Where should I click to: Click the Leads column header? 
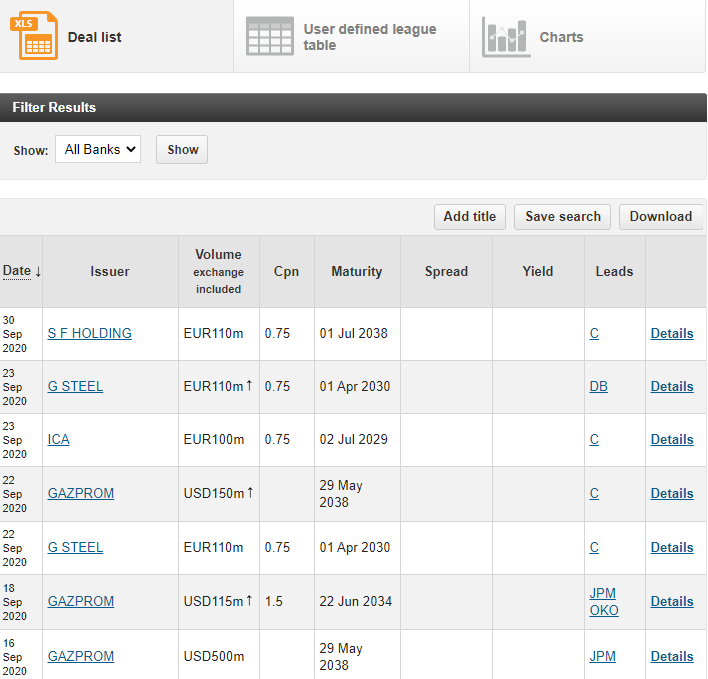coord(614,271)
